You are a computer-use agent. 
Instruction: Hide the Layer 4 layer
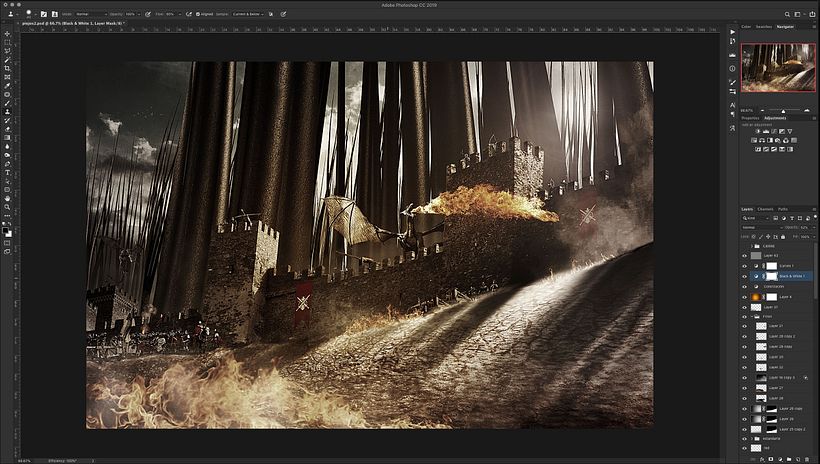click(745, 297)
